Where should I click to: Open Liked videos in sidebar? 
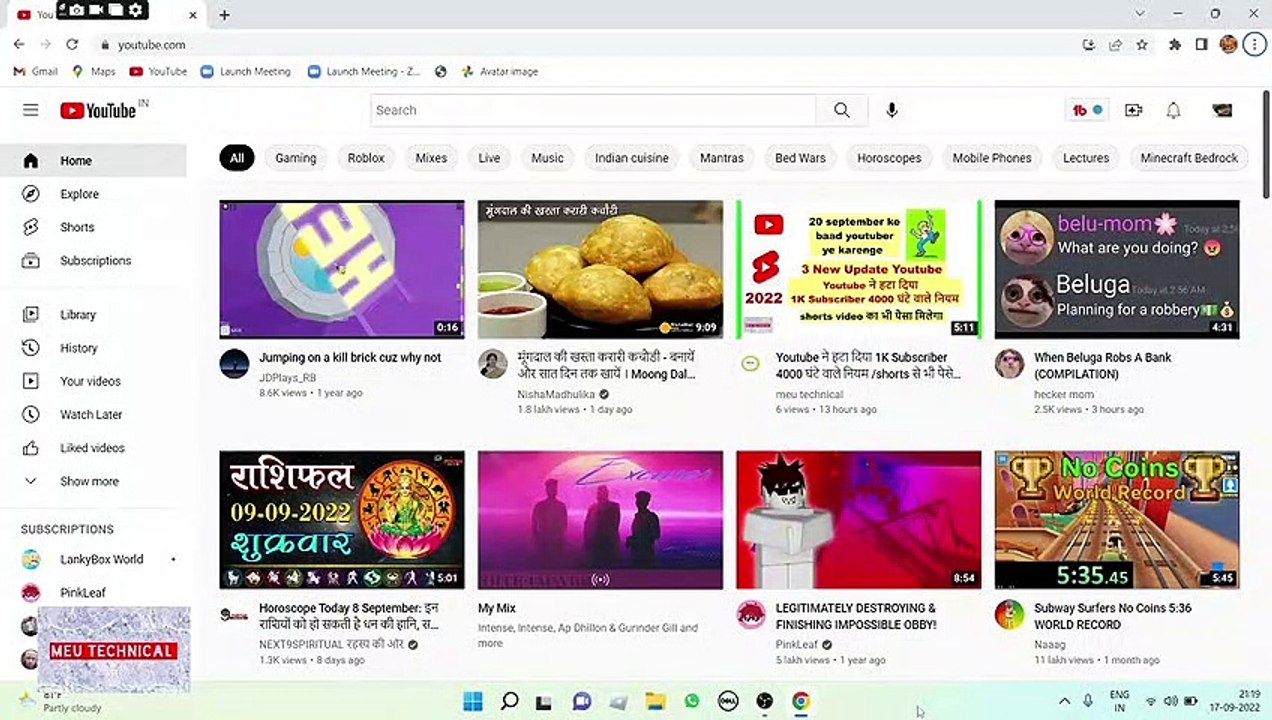pyautogui.click(x=93, y=448)
